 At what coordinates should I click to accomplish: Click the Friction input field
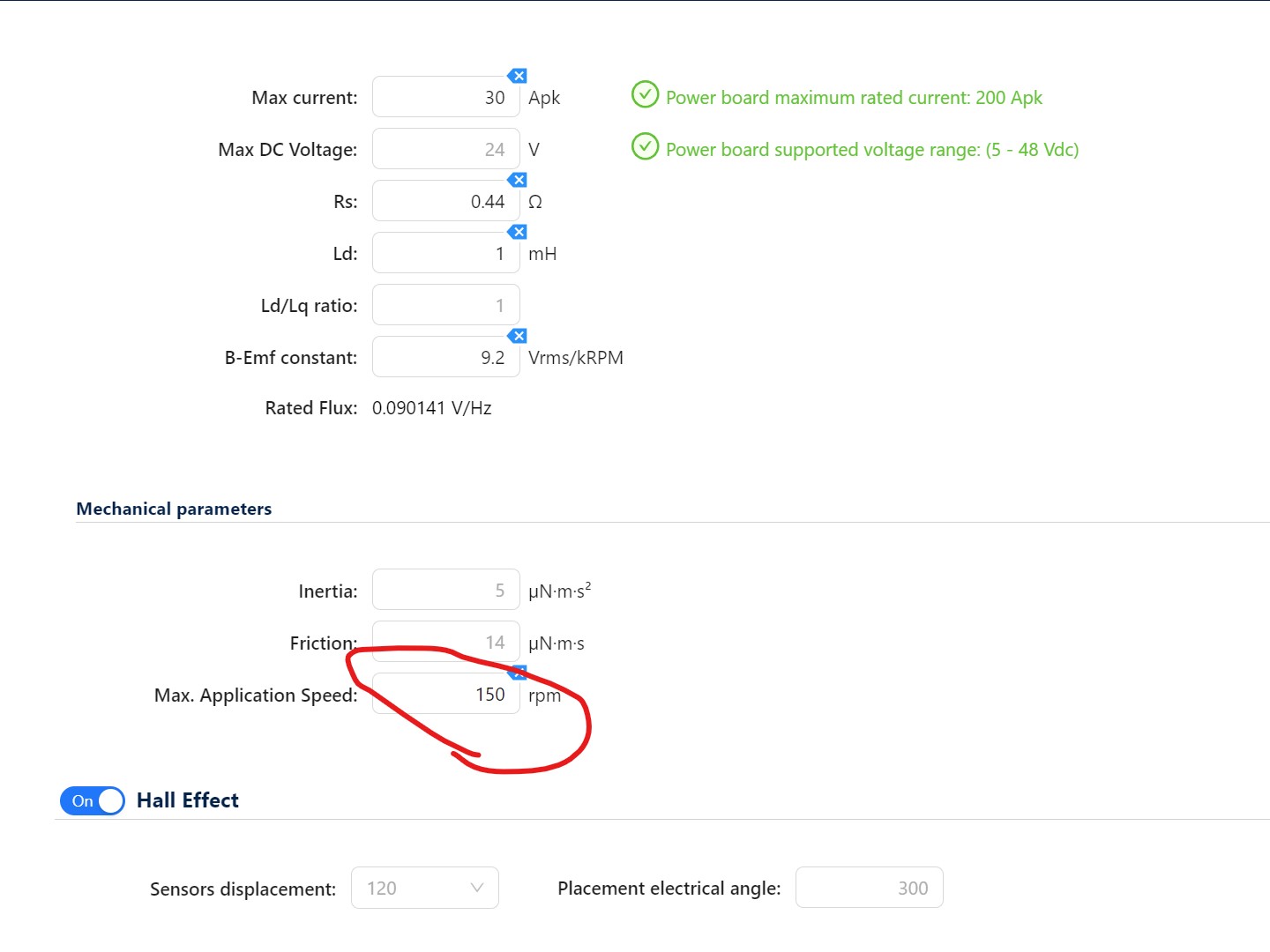[445, 642]
